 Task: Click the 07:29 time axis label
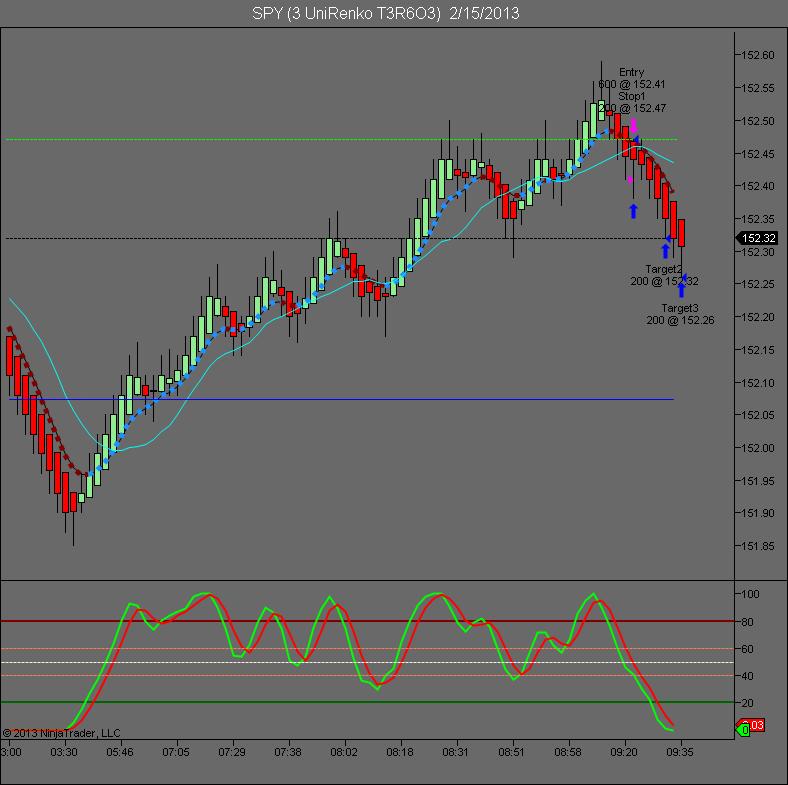click(x=232, y=752)
